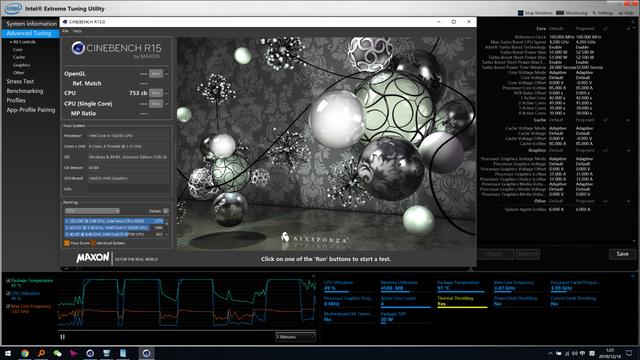Click the Maxon logo
Image resolution: width=640 pixels, height=360 pixels.
point(93,258)
